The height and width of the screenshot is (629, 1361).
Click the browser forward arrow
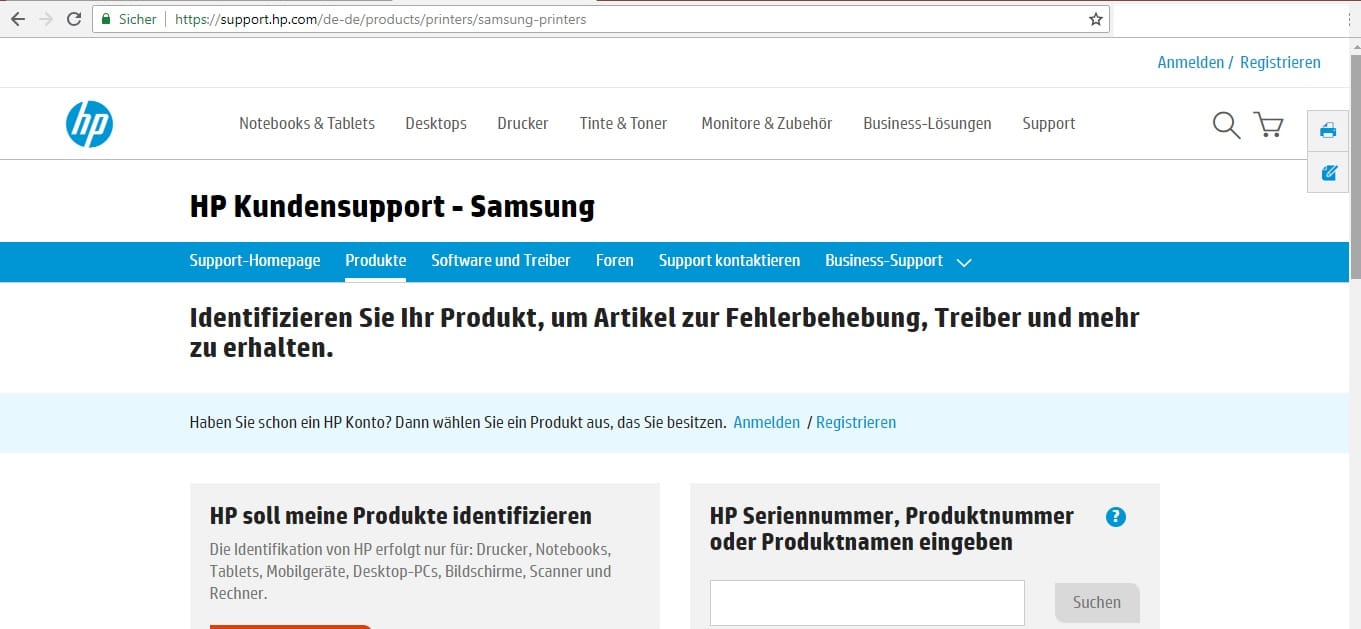tap(46, 19)
